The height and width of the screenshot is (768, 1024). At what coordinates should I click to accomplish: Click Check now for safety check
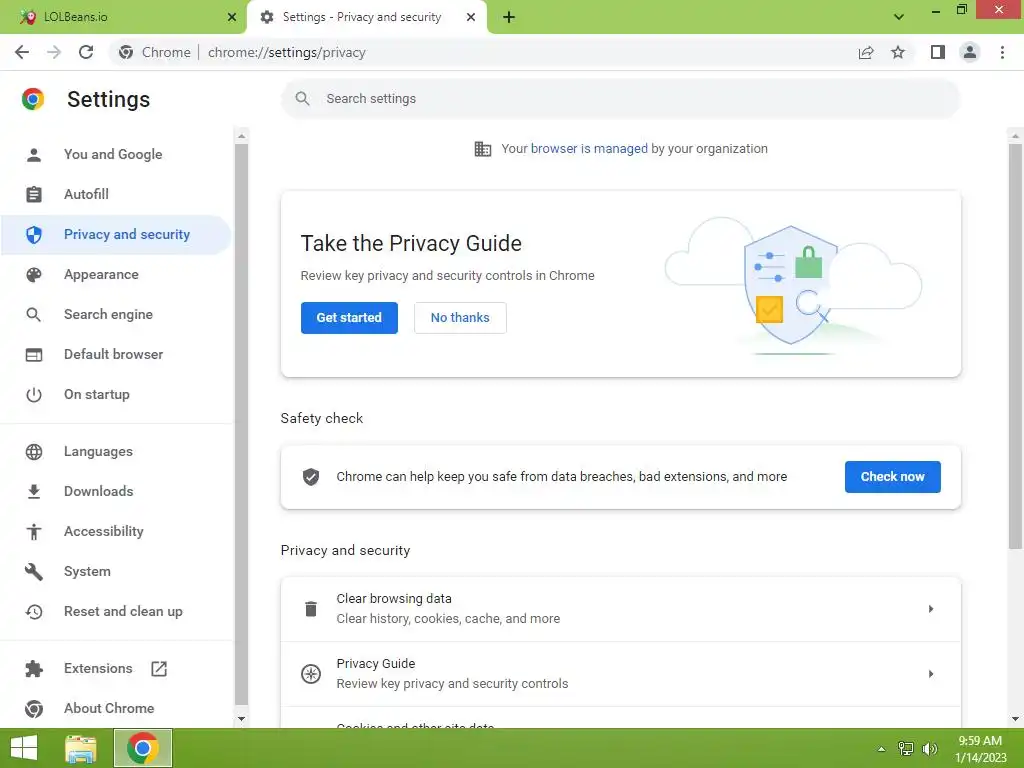click(x=892, y=477)
